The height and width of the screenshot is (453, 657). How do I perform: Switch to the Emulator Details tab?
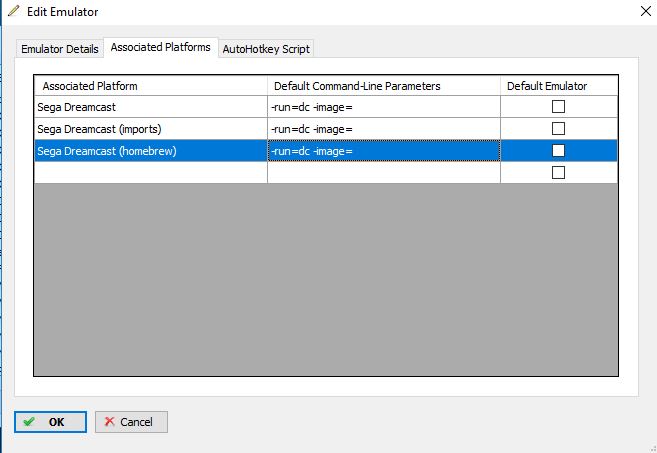pyautogui.click(x=60, y=49)
